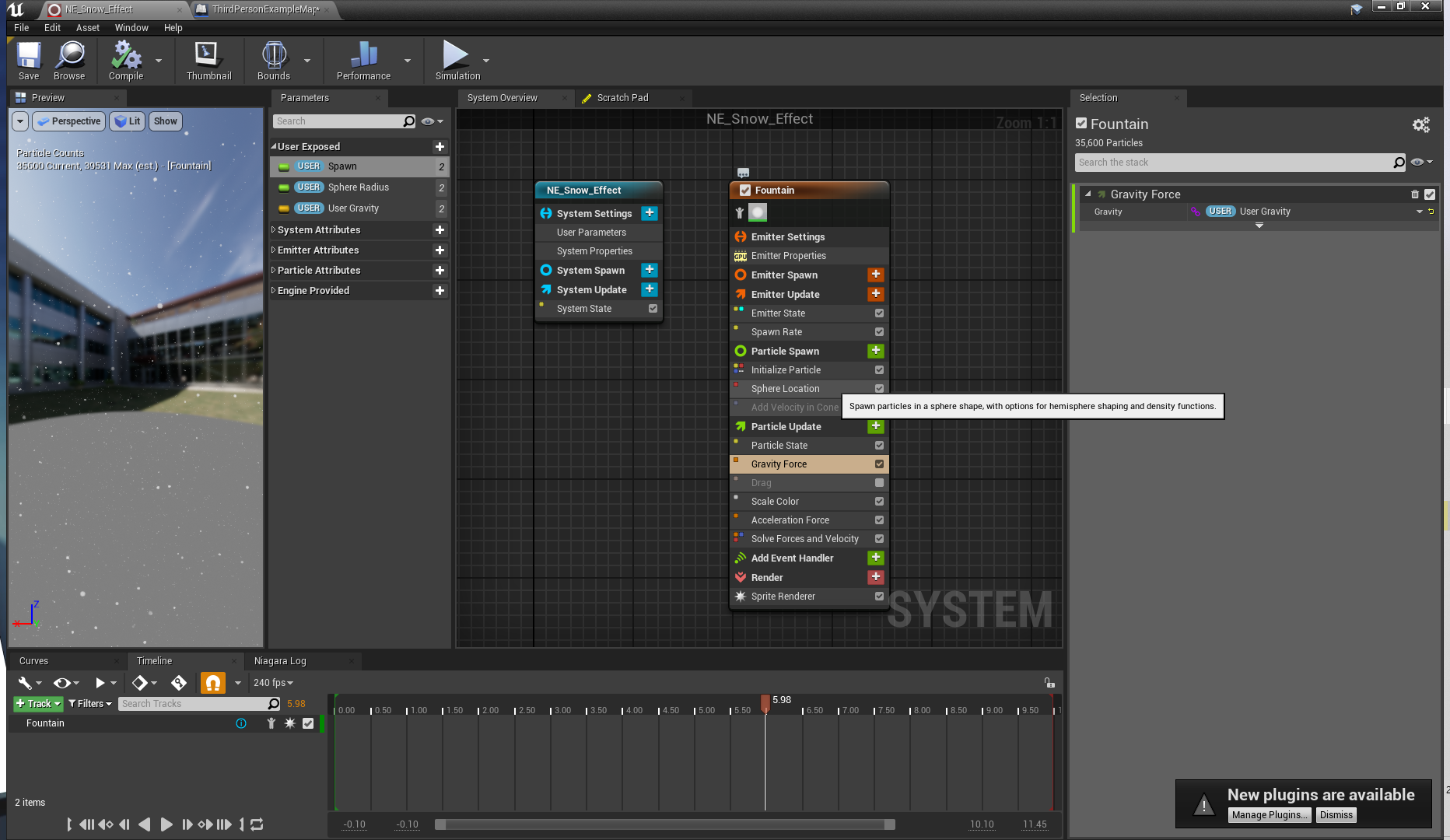Open the Performance tool
This screenshot has width=1450, height=840.
point(363,61)
